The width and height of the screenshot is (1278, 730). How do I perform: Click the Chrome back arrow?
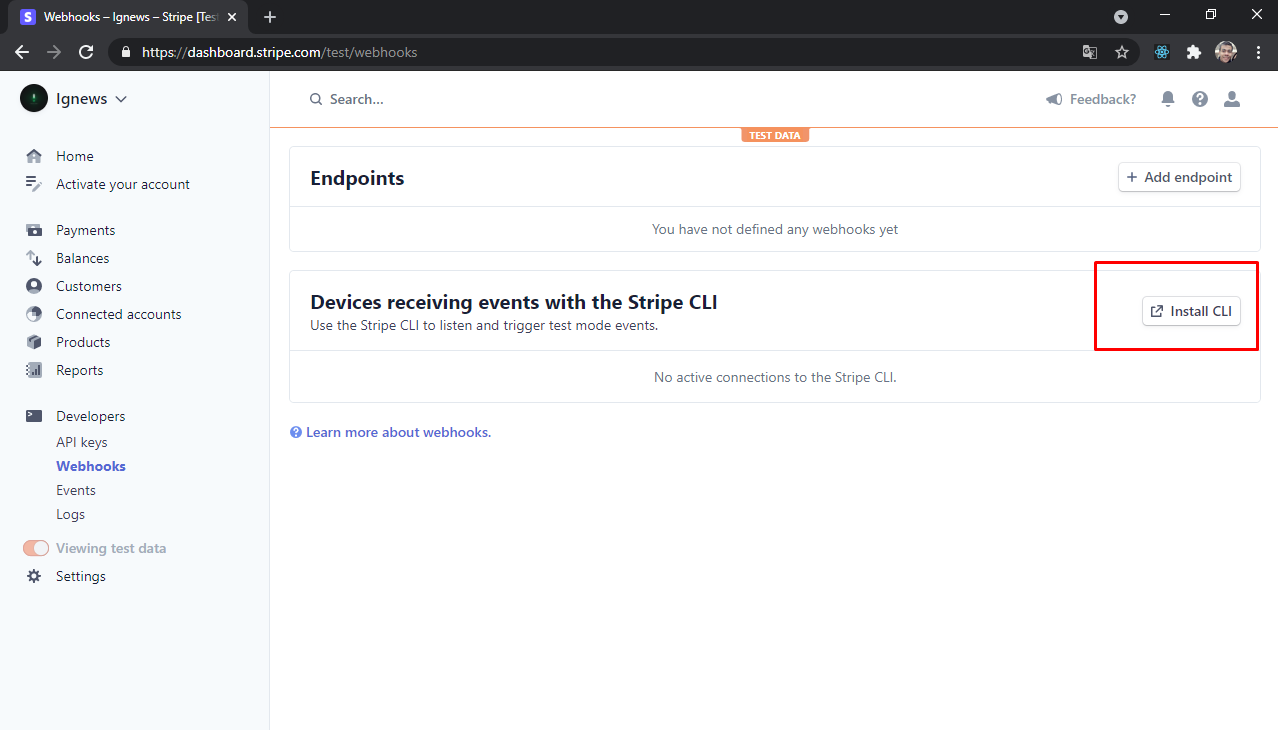tap(22, 52)
